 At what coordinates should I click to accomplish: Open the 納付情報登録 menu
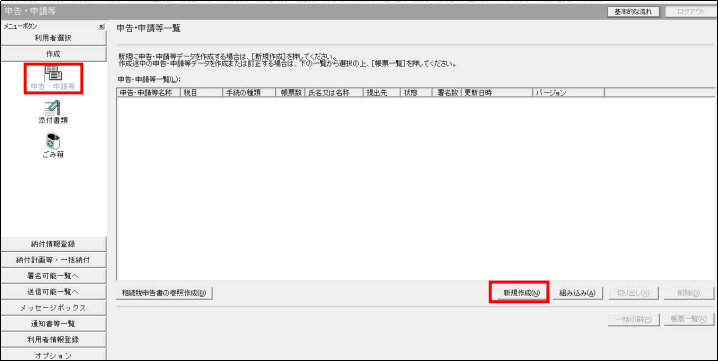click(53, 244)
